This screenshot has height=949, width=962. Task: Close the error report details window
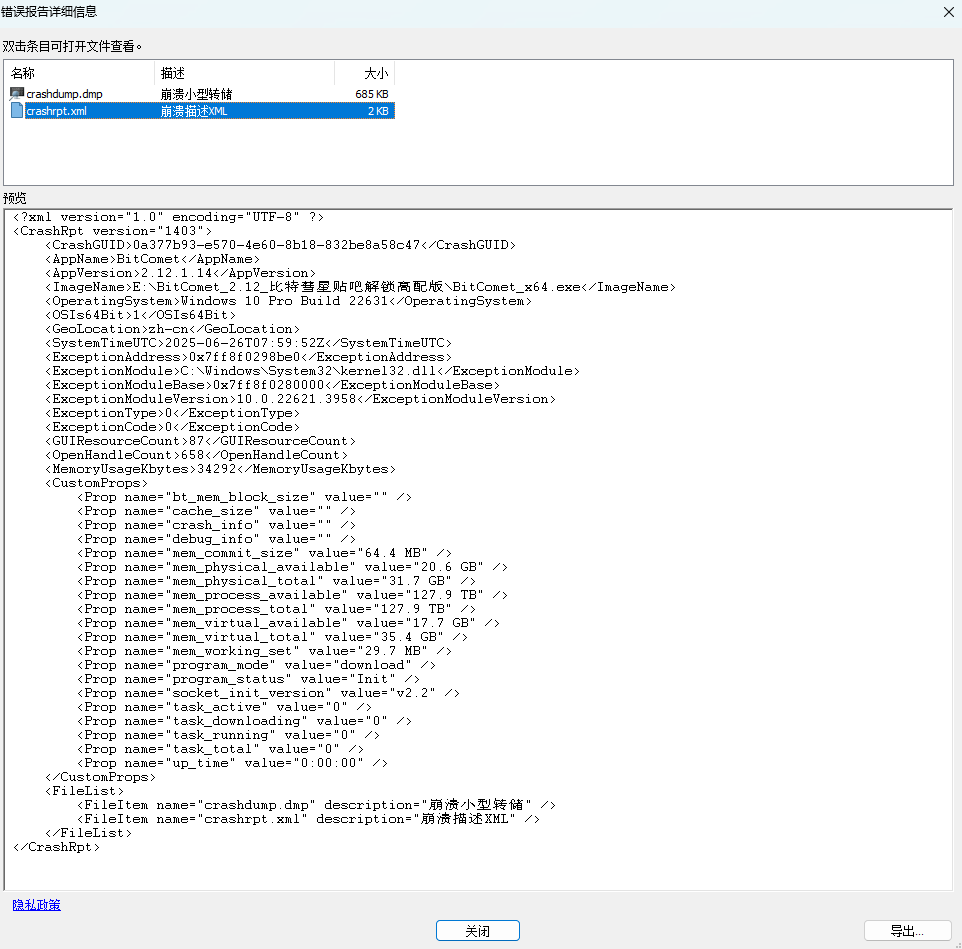pos(949,12)
